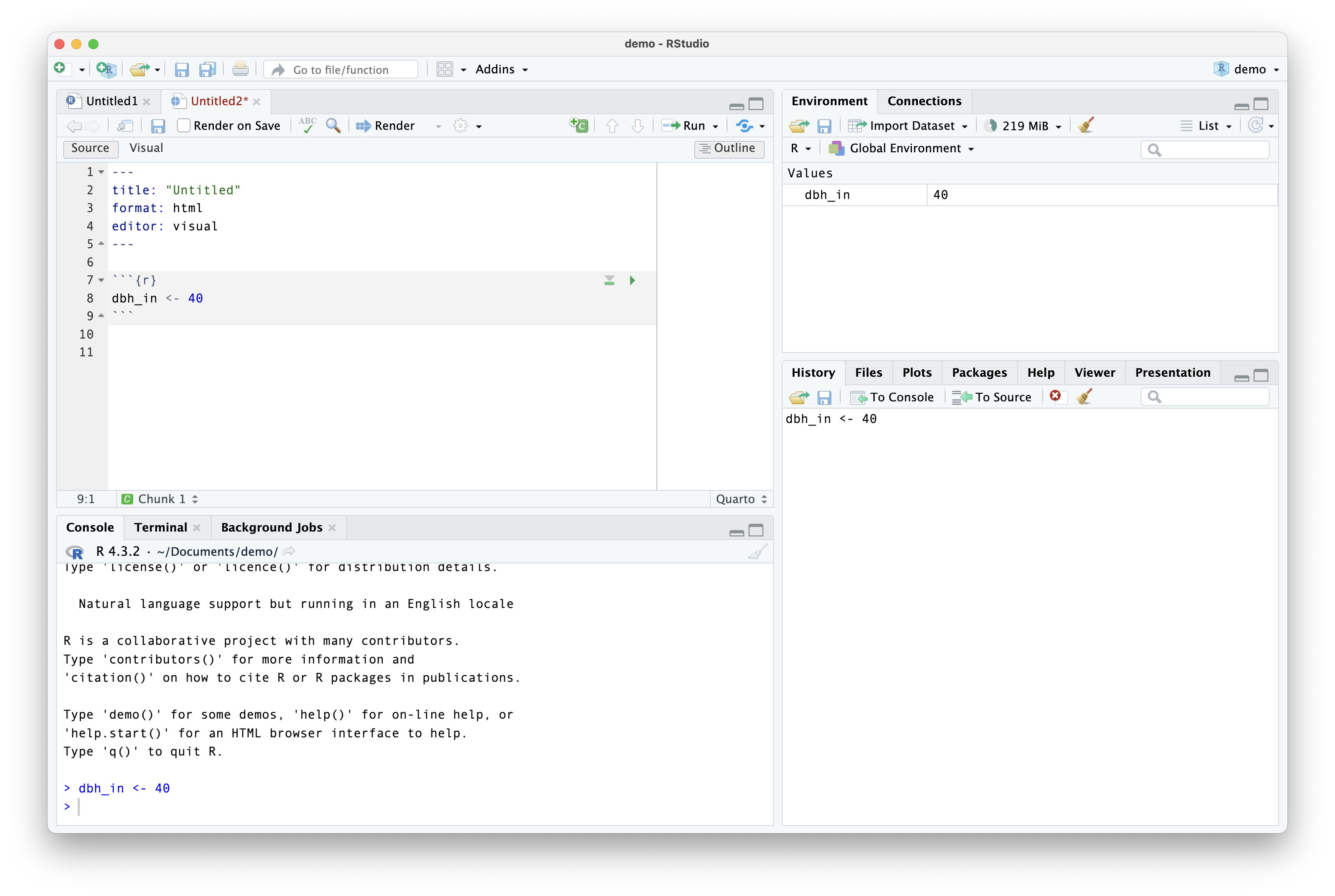Clear environment objects with broom icon
Screen dimensions: 1335x896
[1085, 125]
